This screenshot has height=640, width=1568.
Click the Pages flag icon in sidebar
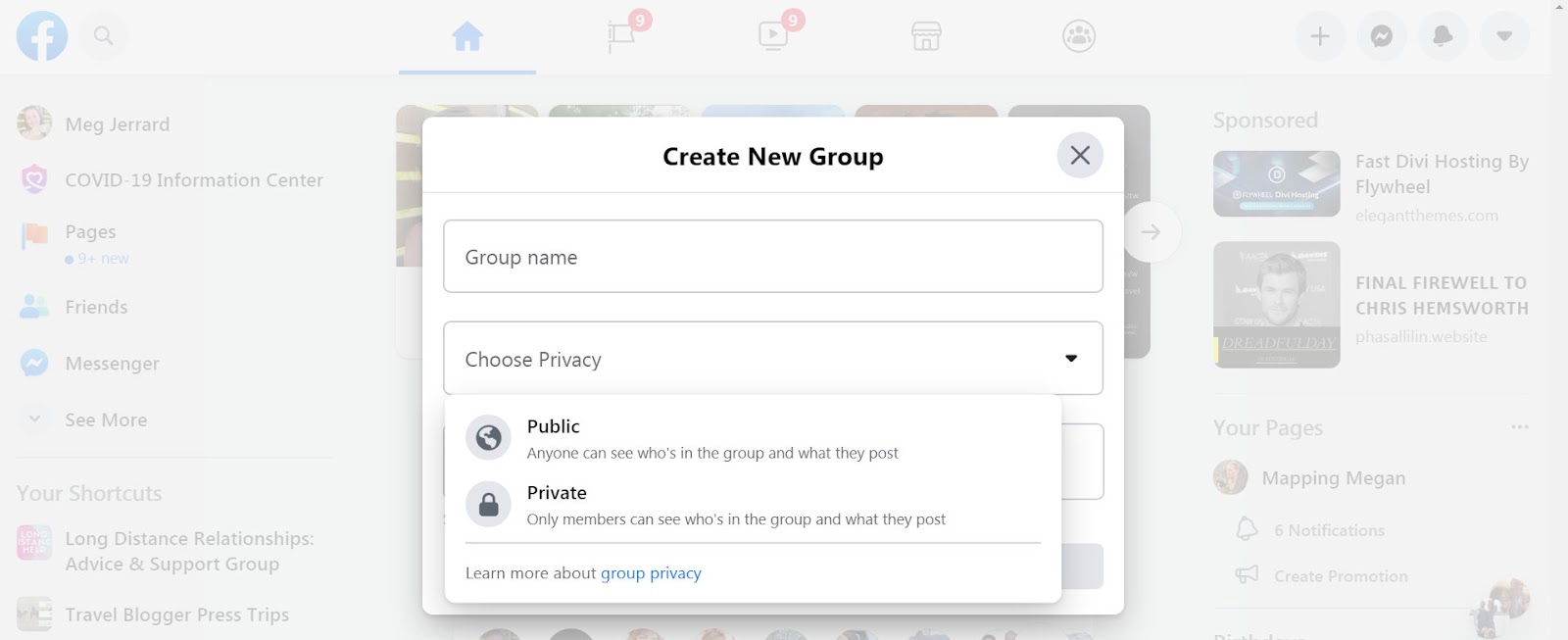[x=34, y=235]
